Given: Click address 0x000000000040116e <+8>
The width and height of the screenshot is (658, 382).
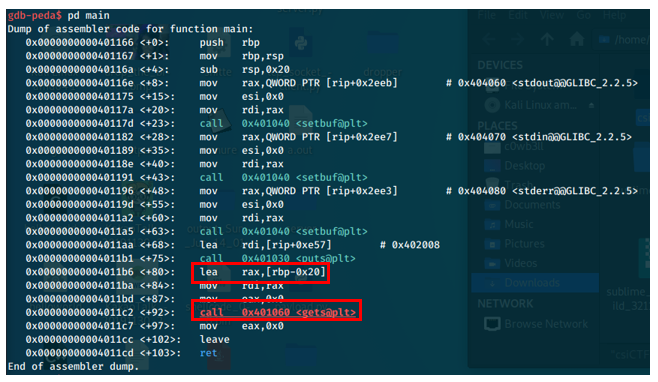Looking at the screenshot, I should pos(97,83).
